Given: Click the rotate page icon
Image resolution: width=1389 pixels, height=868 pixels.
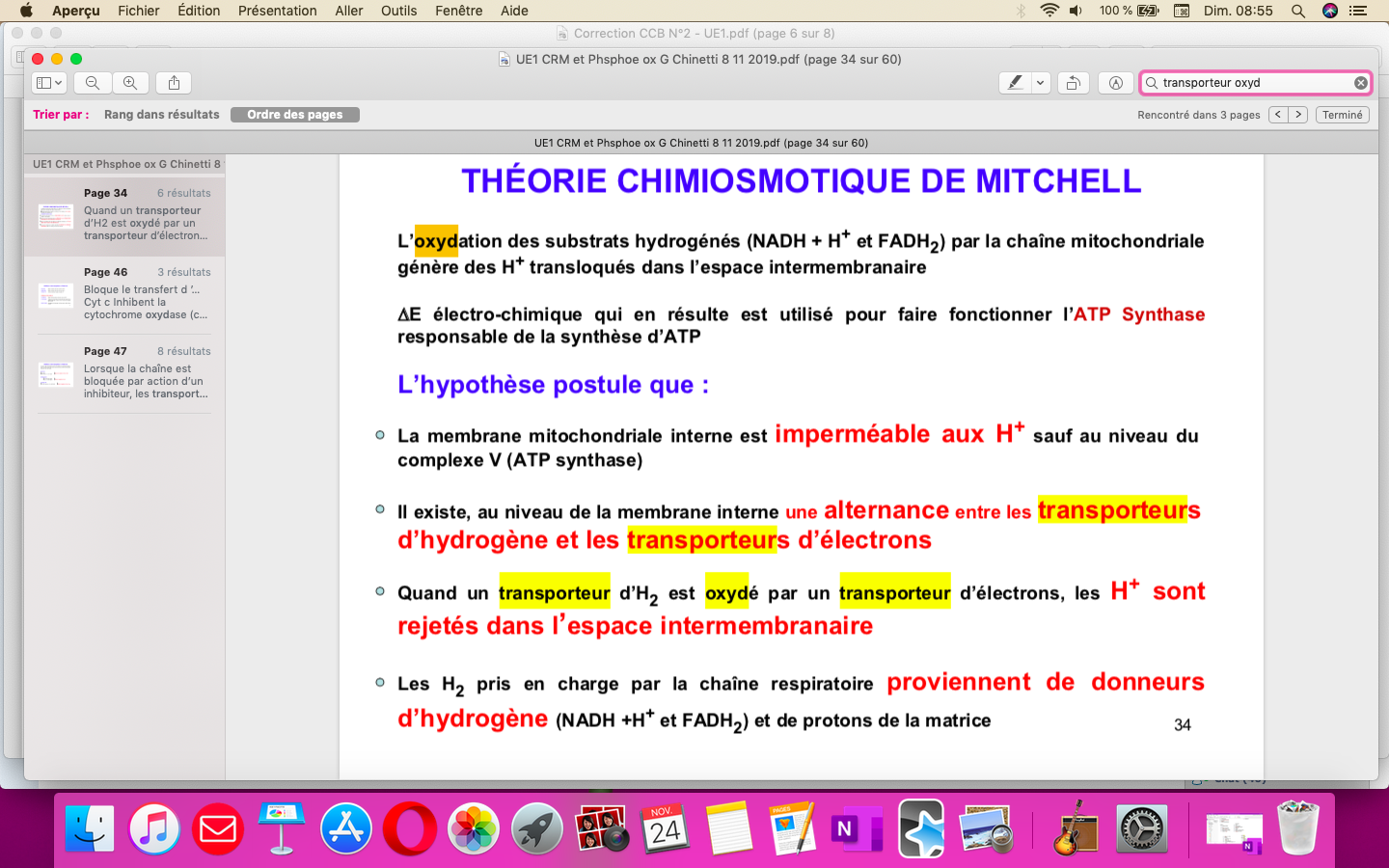Looking at the screenshot, I should [1073, 83].
